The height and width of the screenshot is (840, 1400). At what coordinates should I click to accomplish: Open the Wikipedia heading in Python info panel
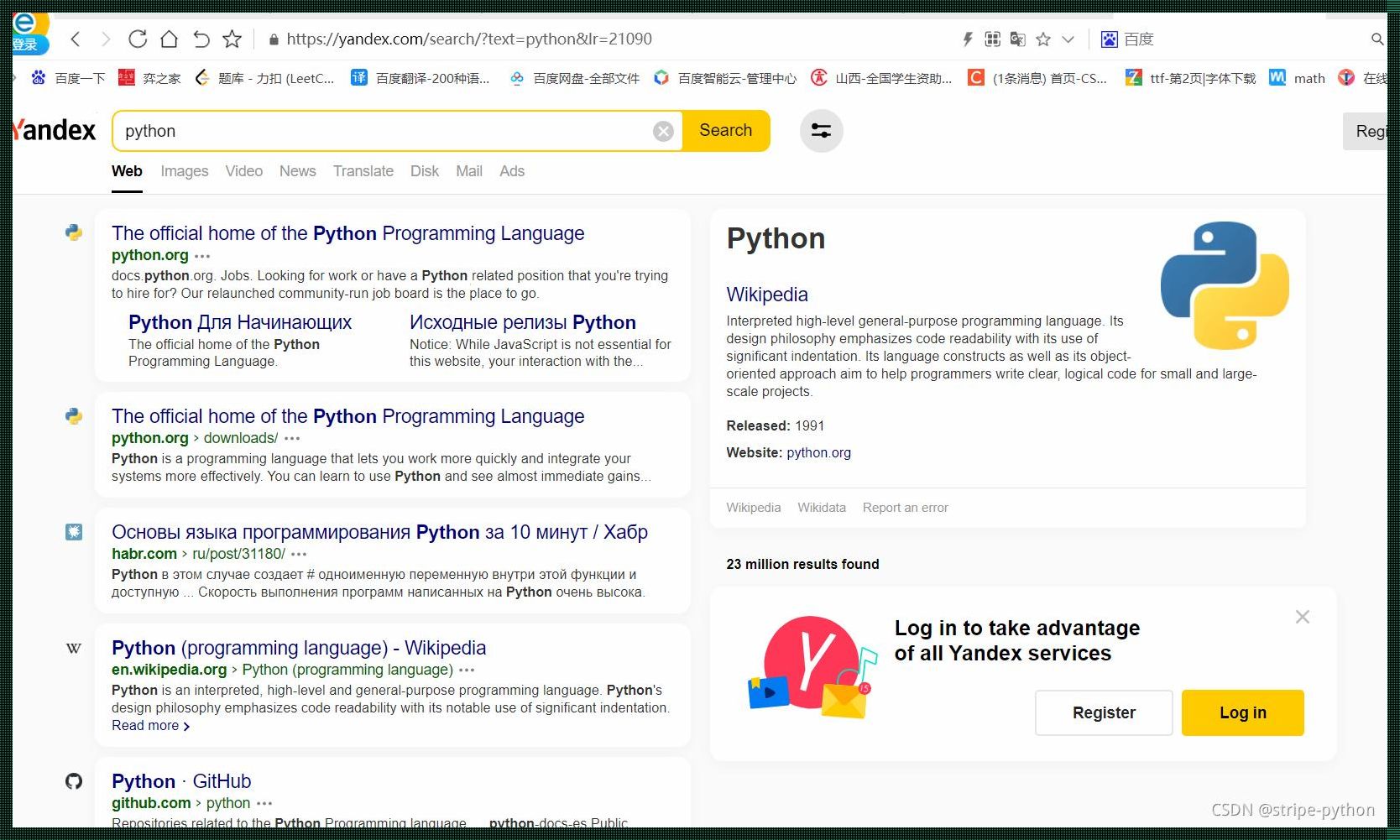click(x=767, y=295)
